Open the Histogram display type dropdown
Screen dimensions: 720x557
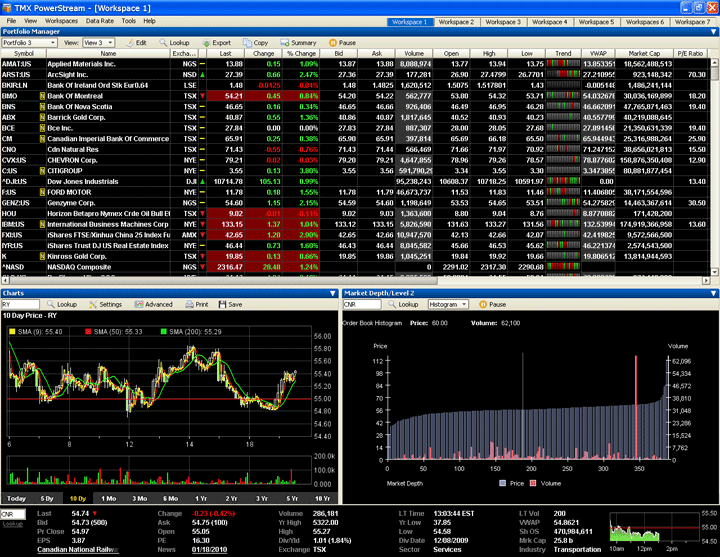(x=467, y=303)
